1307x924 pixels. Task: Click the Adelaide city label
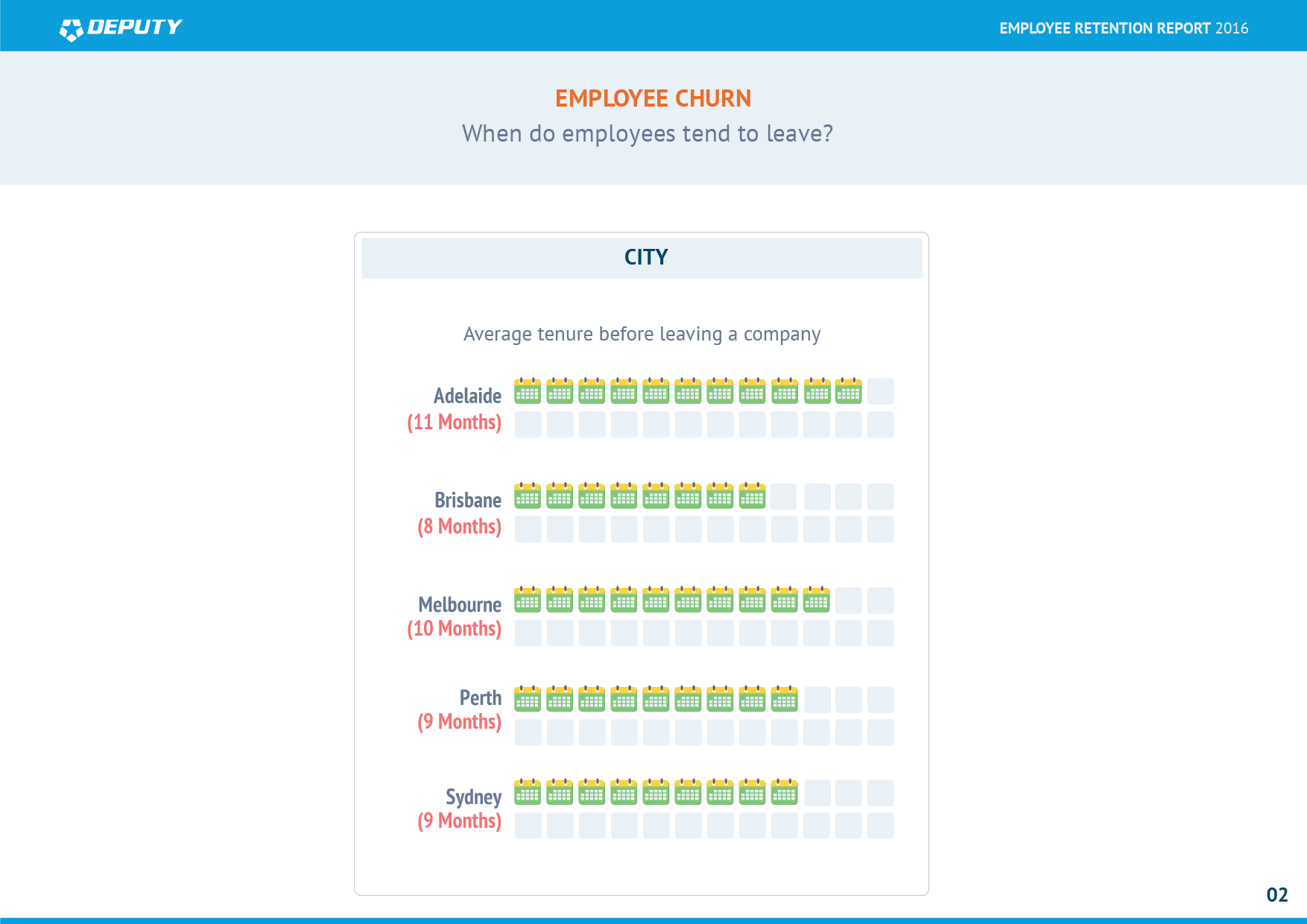coord(467,396)
